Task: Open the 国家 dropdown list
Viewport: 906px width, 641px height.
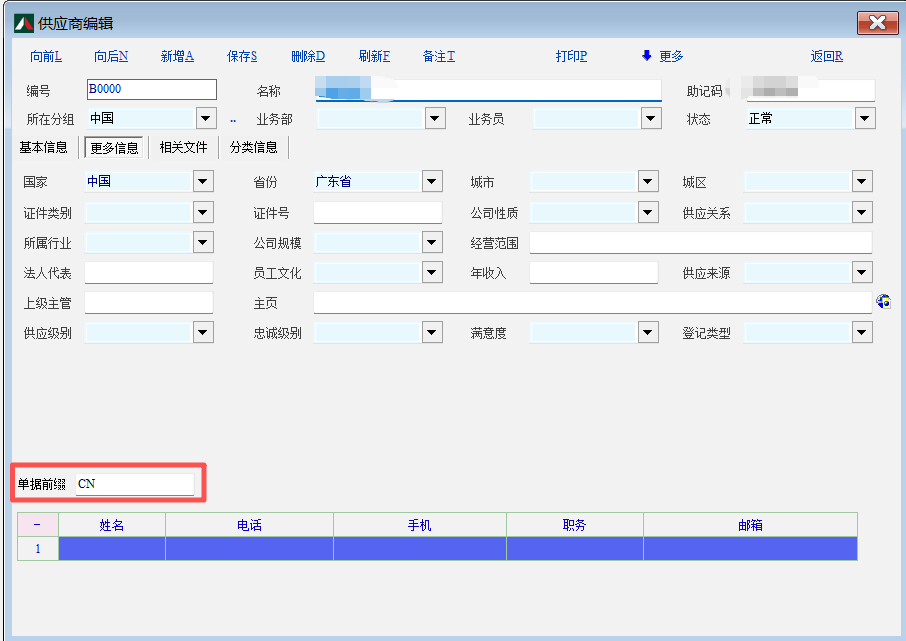Action: (203, 182)
